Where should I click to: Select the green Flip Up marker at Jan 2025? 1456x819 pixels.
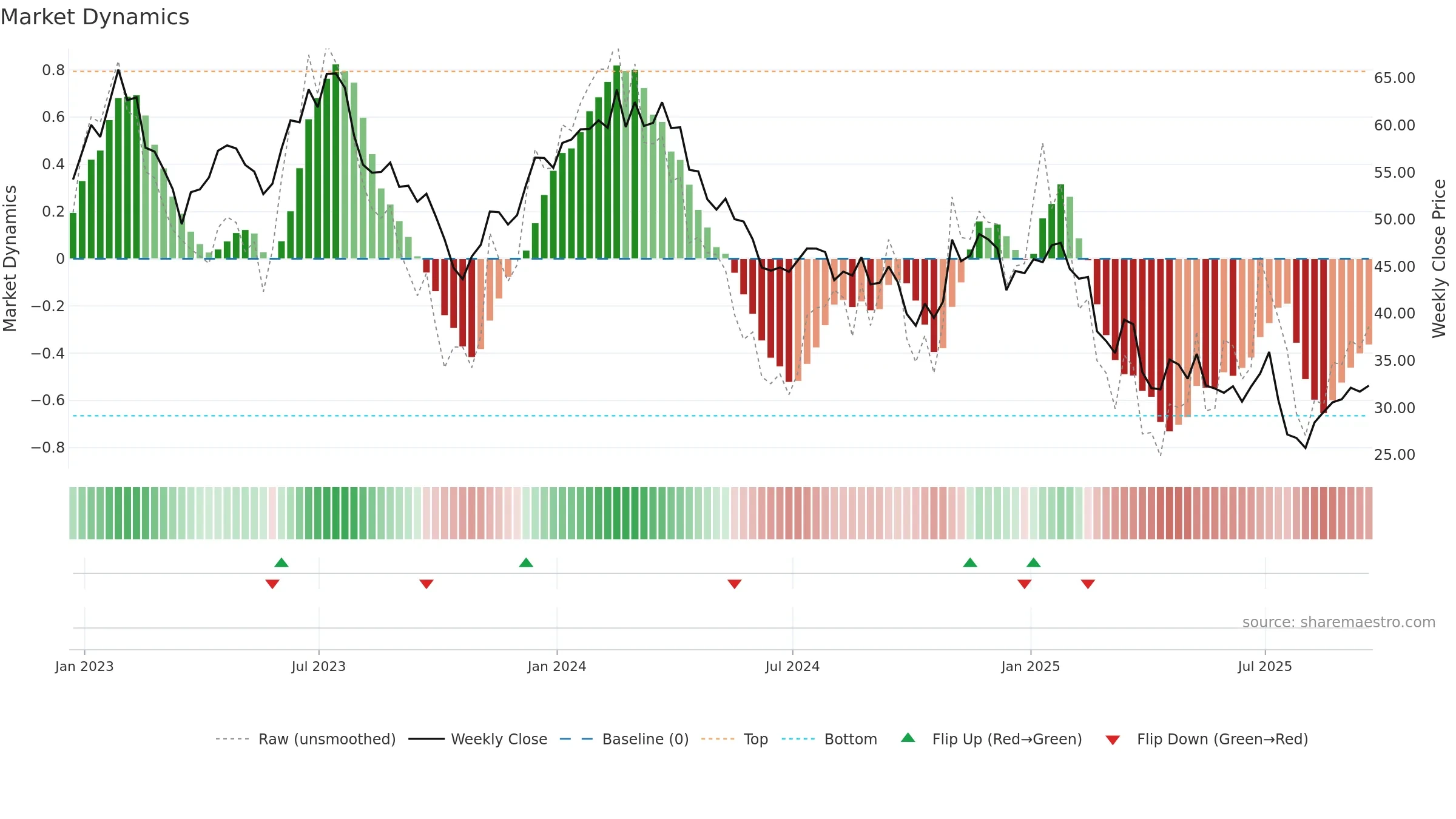click(x=1034, y=562)
